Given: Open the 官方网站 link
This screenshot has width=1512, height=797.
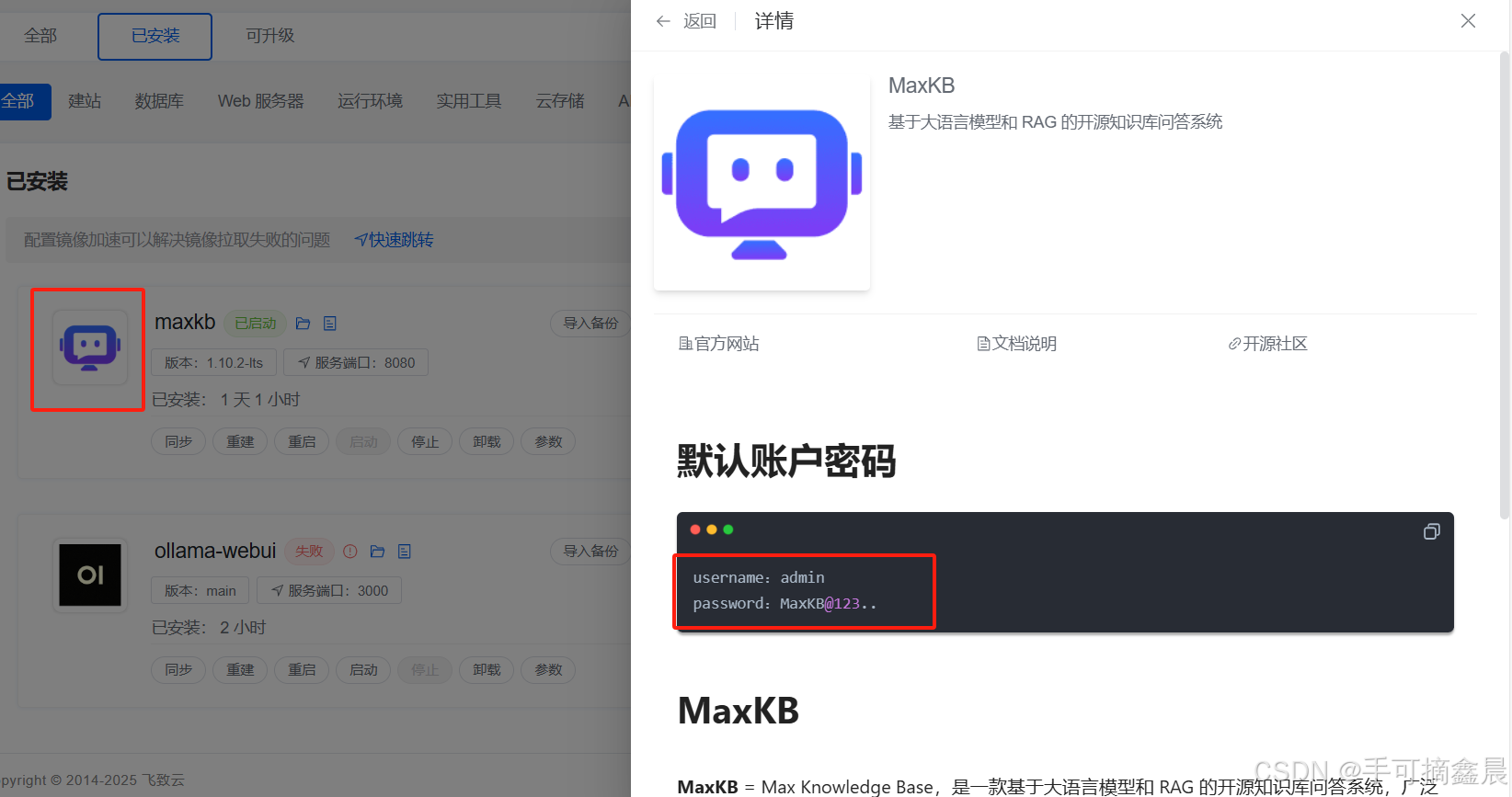Looking at the screenshot, I should (719, 344).
